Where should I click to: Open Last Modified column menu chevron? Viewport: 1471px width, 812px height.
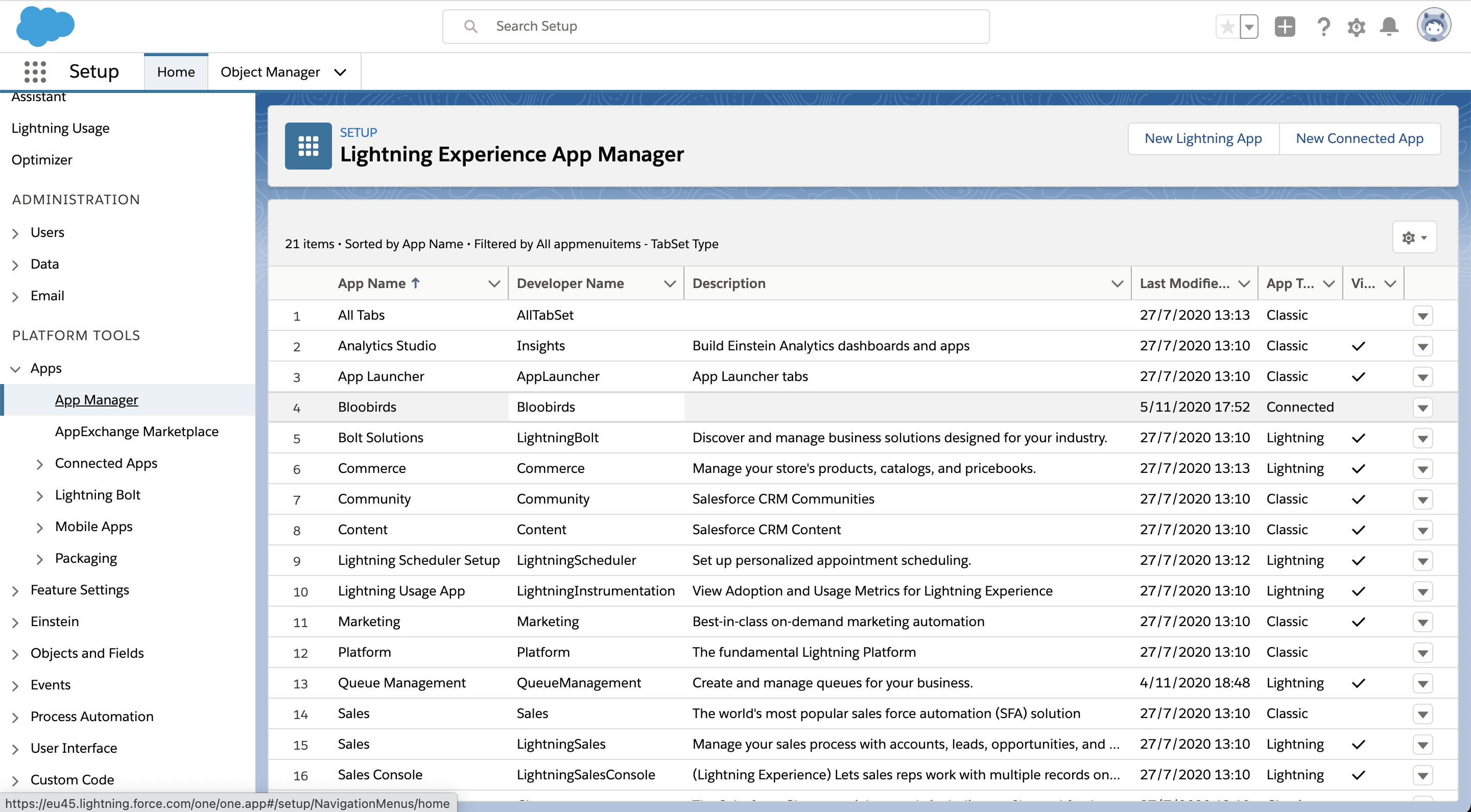pos(1244,284)
